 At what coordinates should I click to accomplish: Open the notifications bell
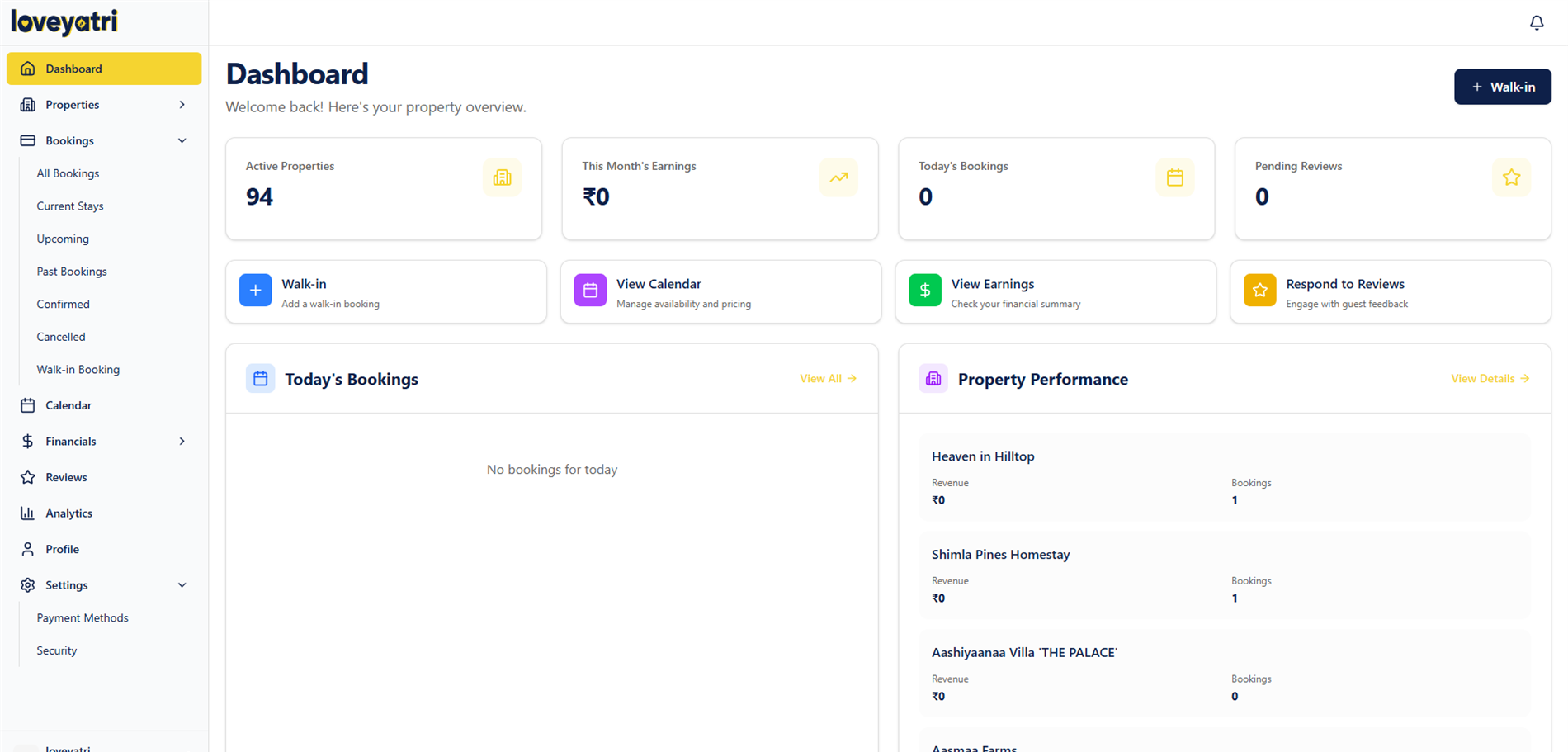(1536, 23)
